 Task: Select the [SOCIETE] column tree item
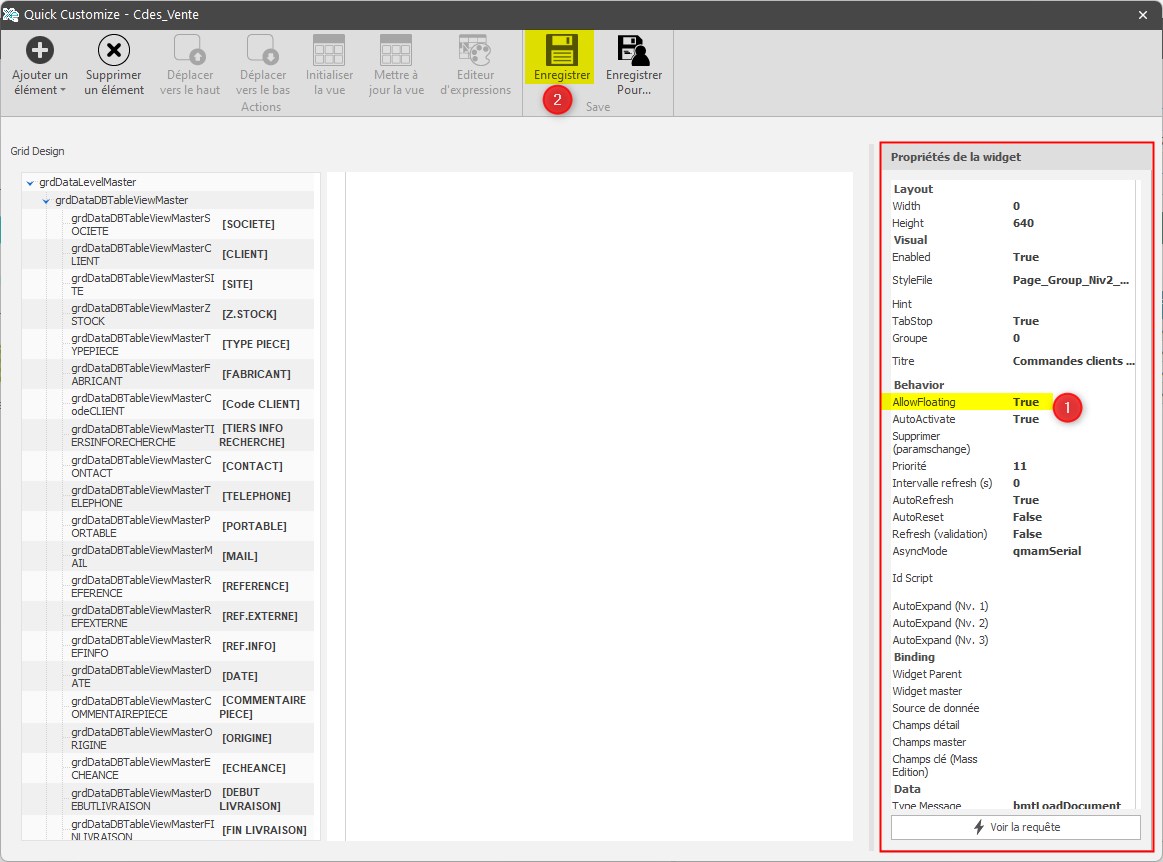tap(248, 224)
